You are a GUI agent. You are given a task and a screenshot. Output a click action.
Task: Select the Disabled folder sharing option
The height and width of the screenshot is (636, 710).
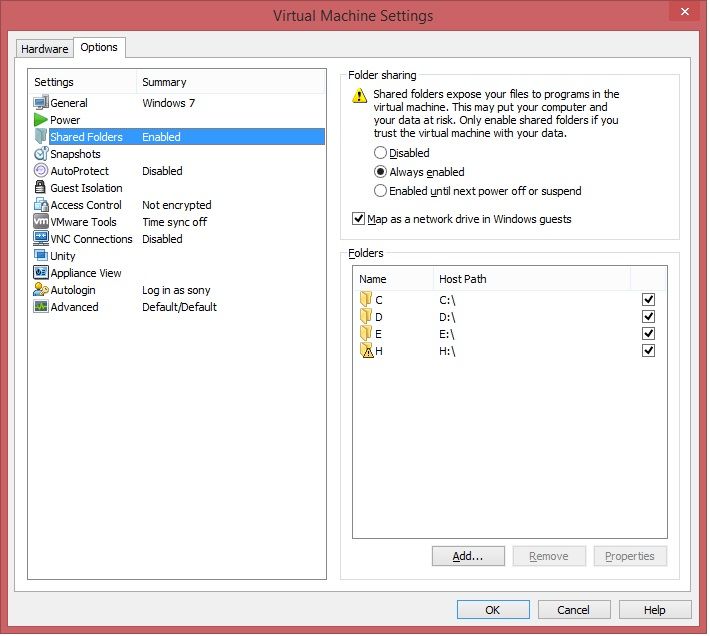click(380, 153)
